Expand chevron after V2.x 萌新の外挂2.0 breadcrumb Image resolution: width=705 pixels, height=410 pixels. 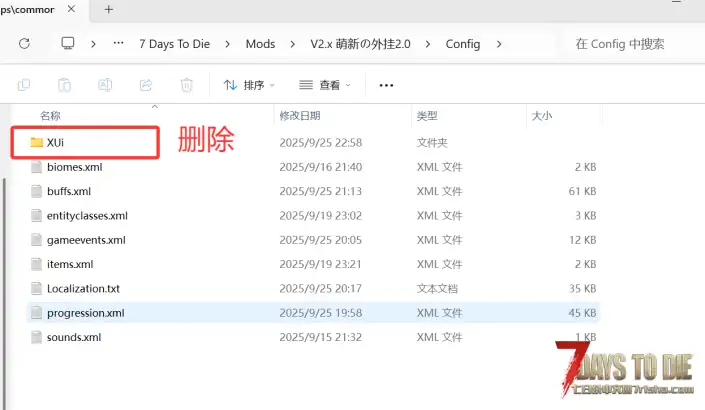[428, 44]
